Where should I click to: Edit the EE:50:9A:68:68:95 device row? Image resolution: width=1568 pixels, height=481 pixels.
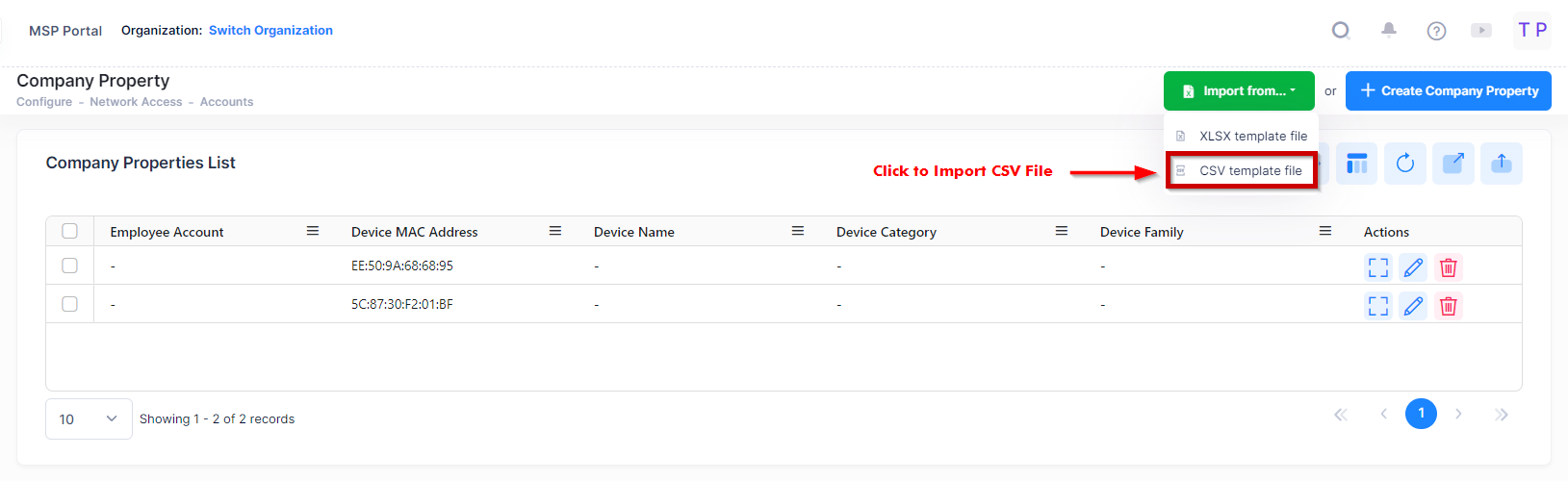pyautogui.click(x=1413, y=267)
